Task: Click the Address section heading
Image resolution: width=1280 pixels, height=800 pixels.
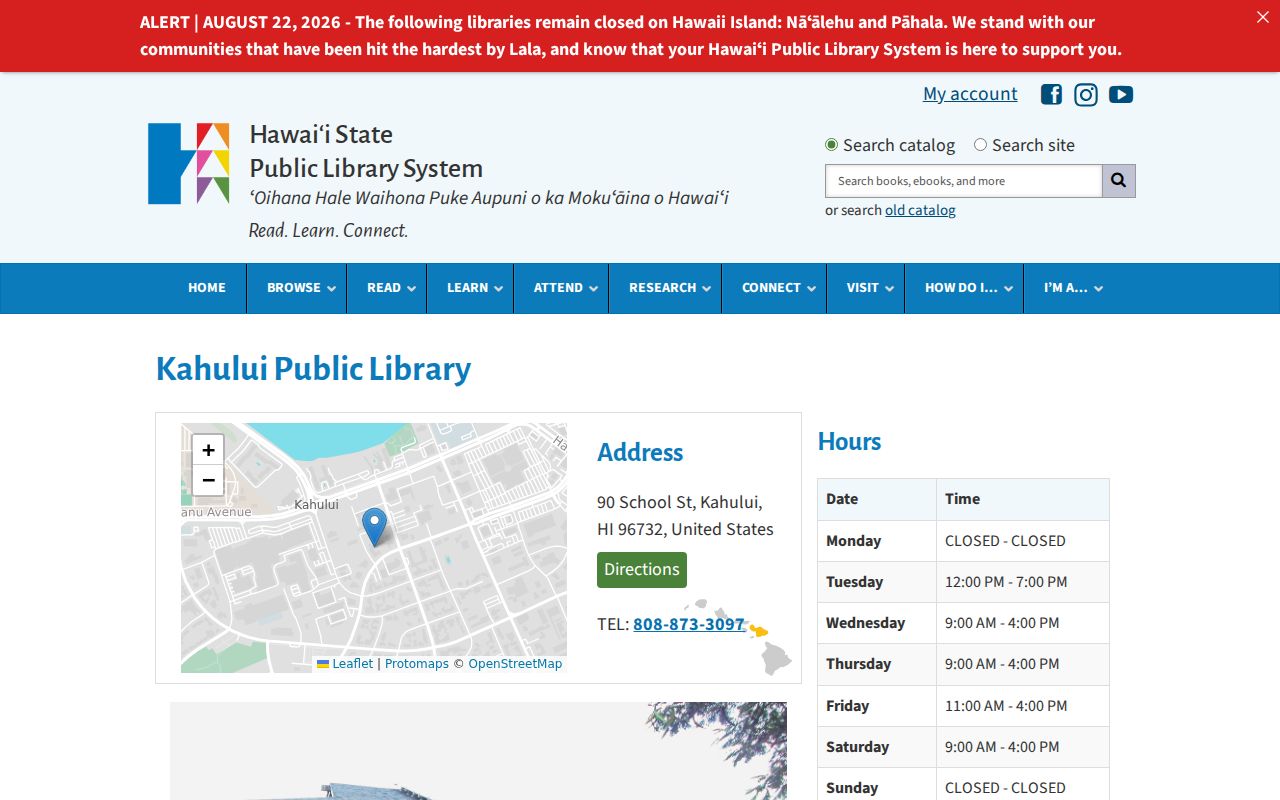Action: pyautogui.click(x=640, y=452)
